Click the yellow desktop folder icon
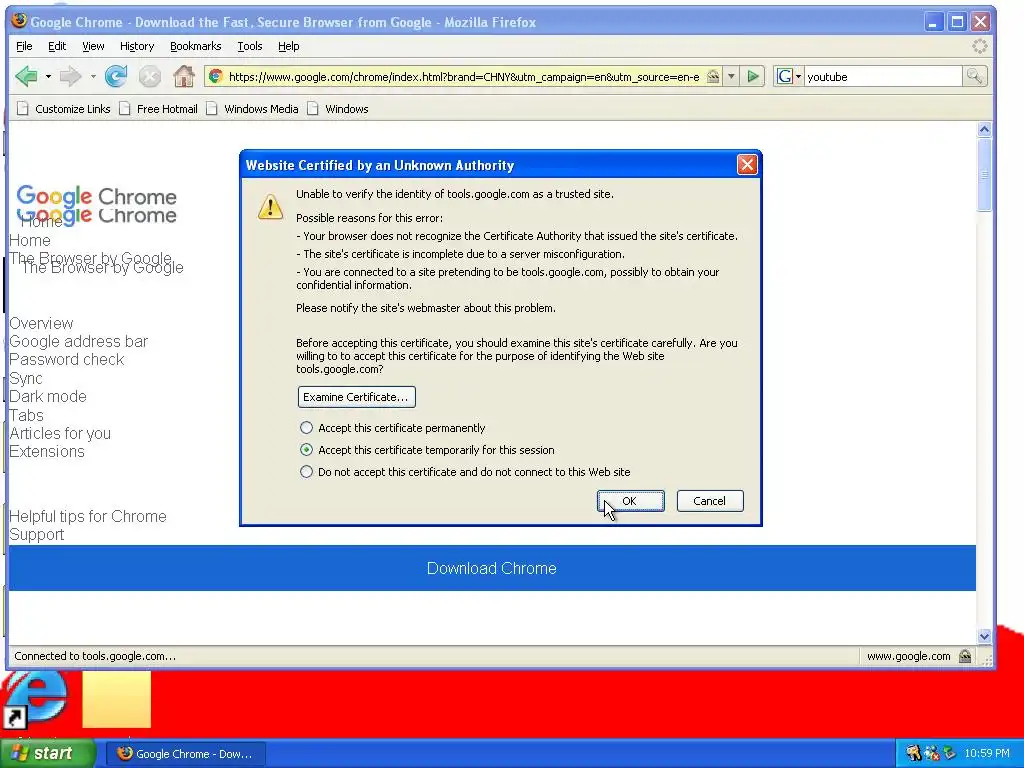 point(116,699)
